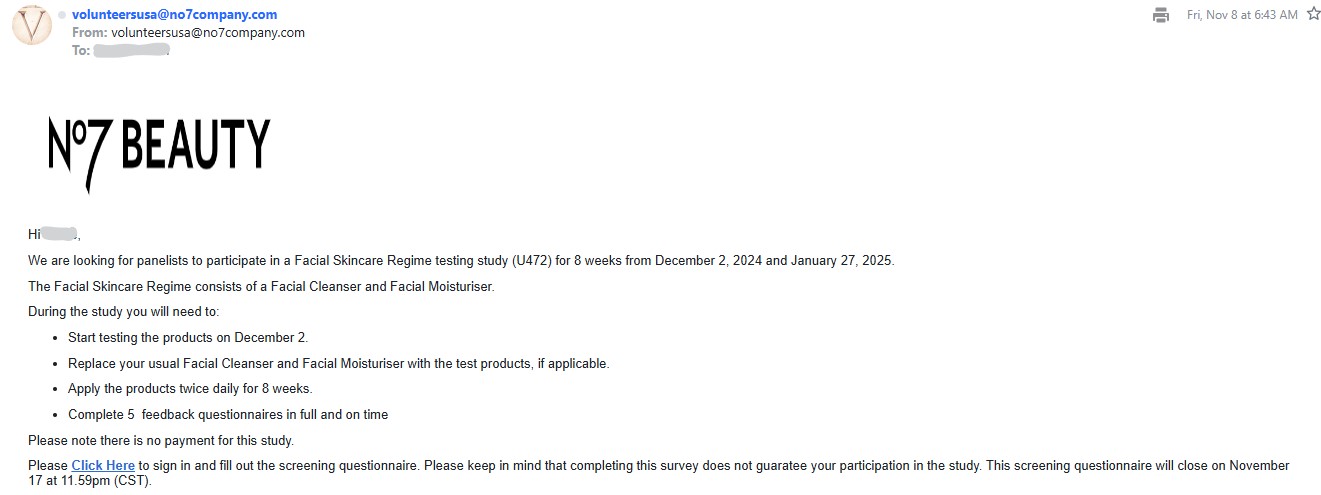The image size is (1321, 495).
Task: Star this email message
Action: pos(1313,14)
